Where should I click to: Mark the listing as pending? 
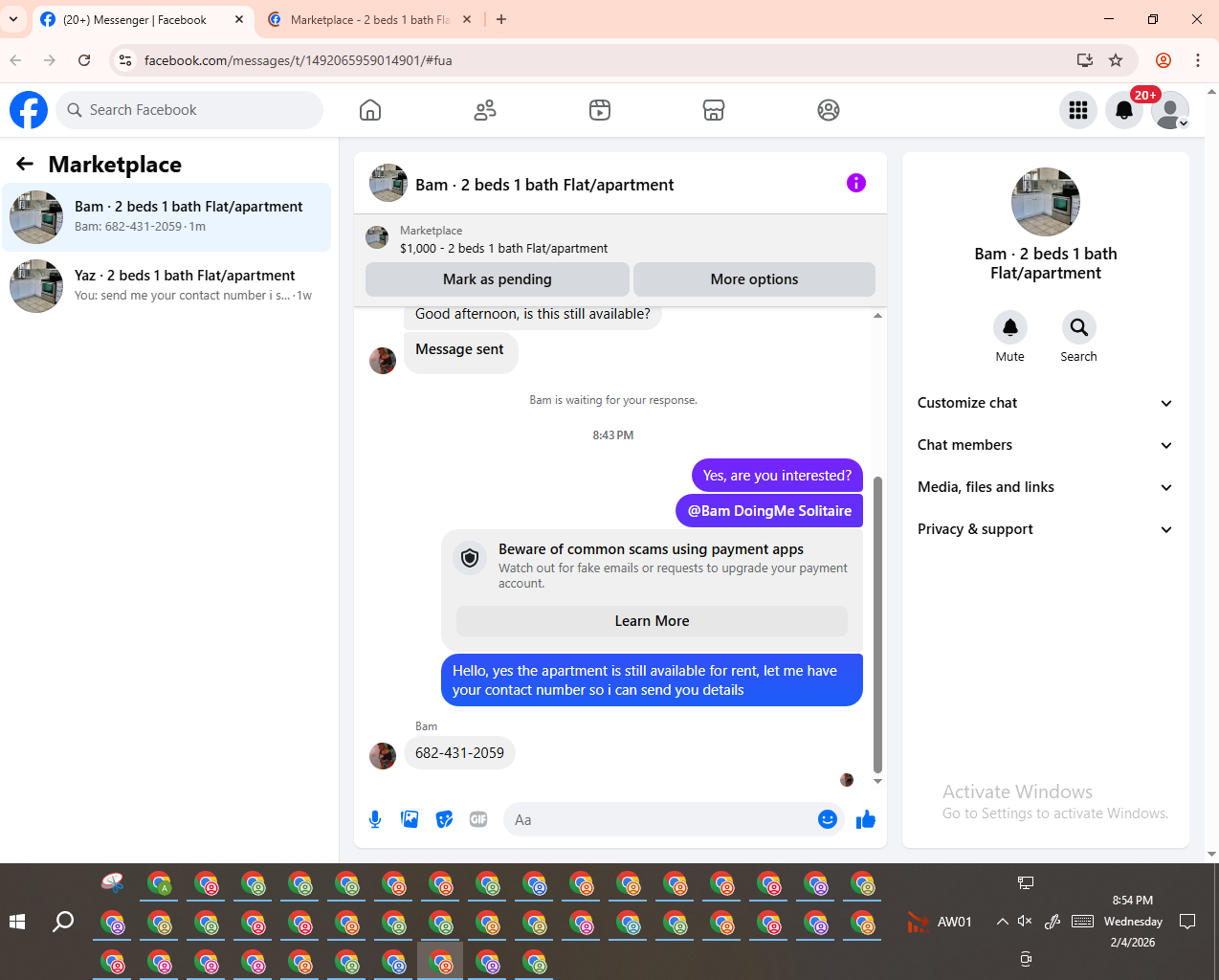click(x=498, y=279)
